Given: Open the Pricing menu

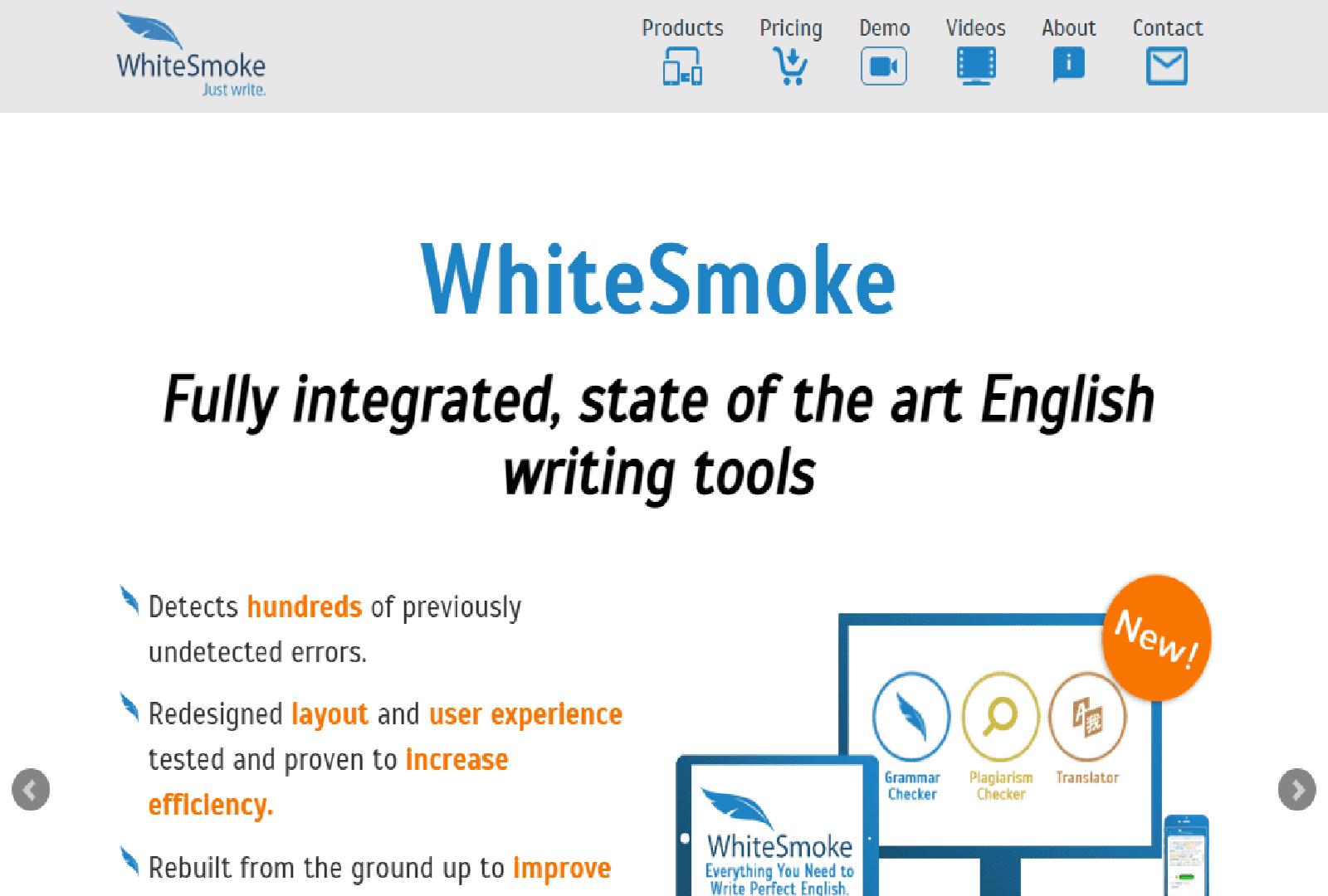Looking at the screenshot, I should point(789,27).
